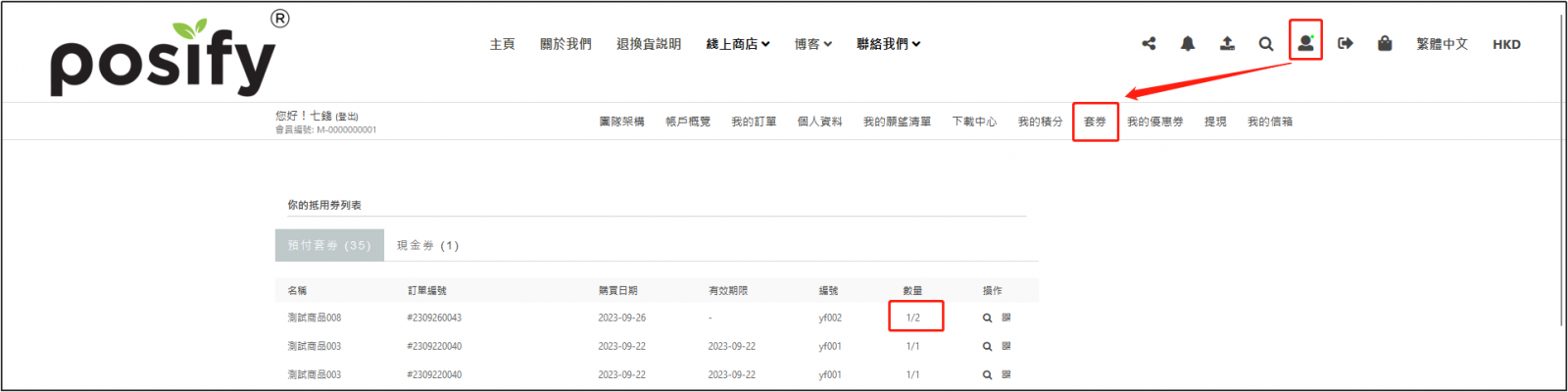Go to 我的訂單 in account menu
This screenshot has width=1568, height=392.
(754, 122)
